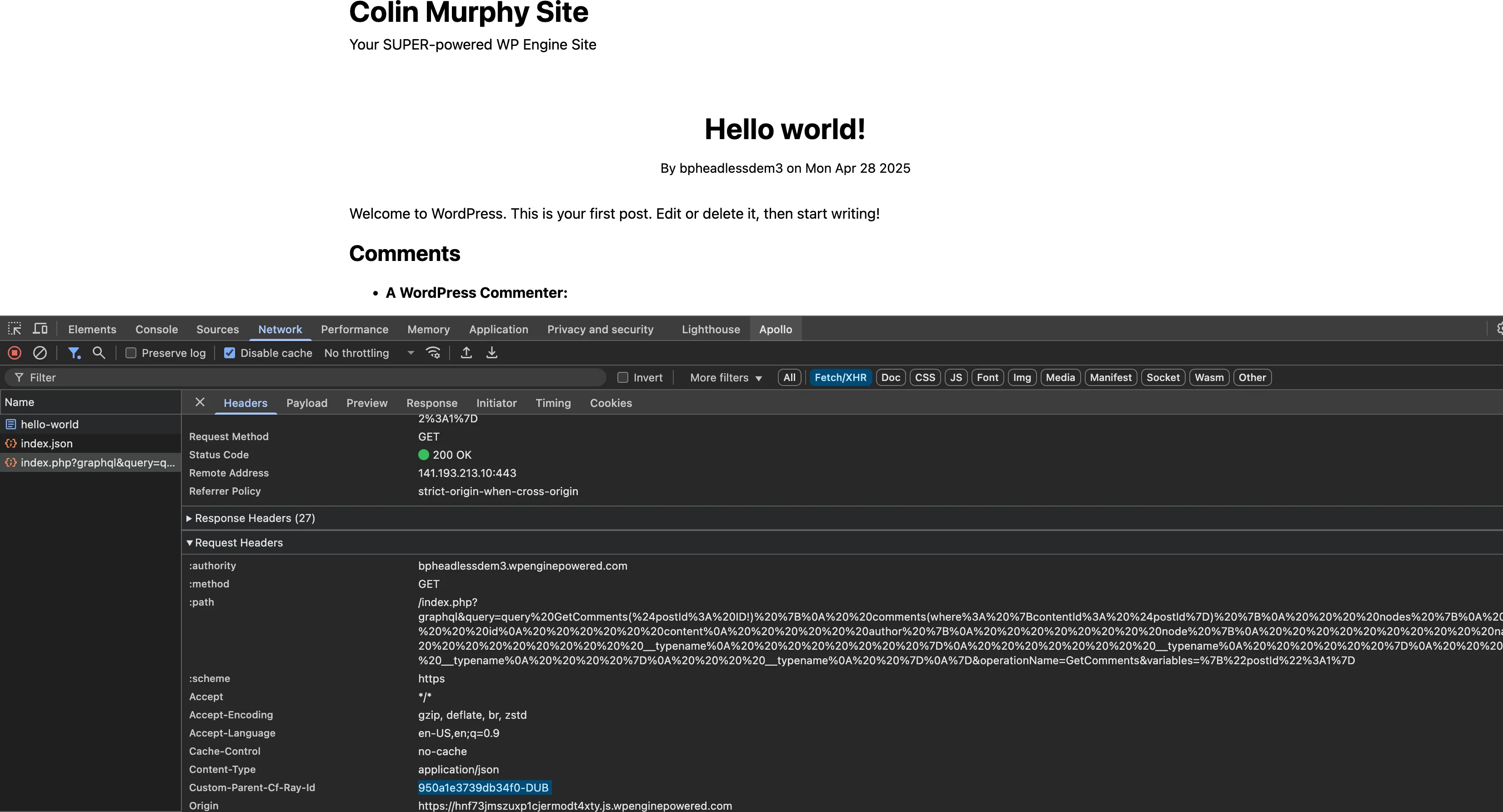Toggle the network filter funnel icon
Image resolution: width=1503 pixels, height=812 pixels.
[x=74, y=353]
